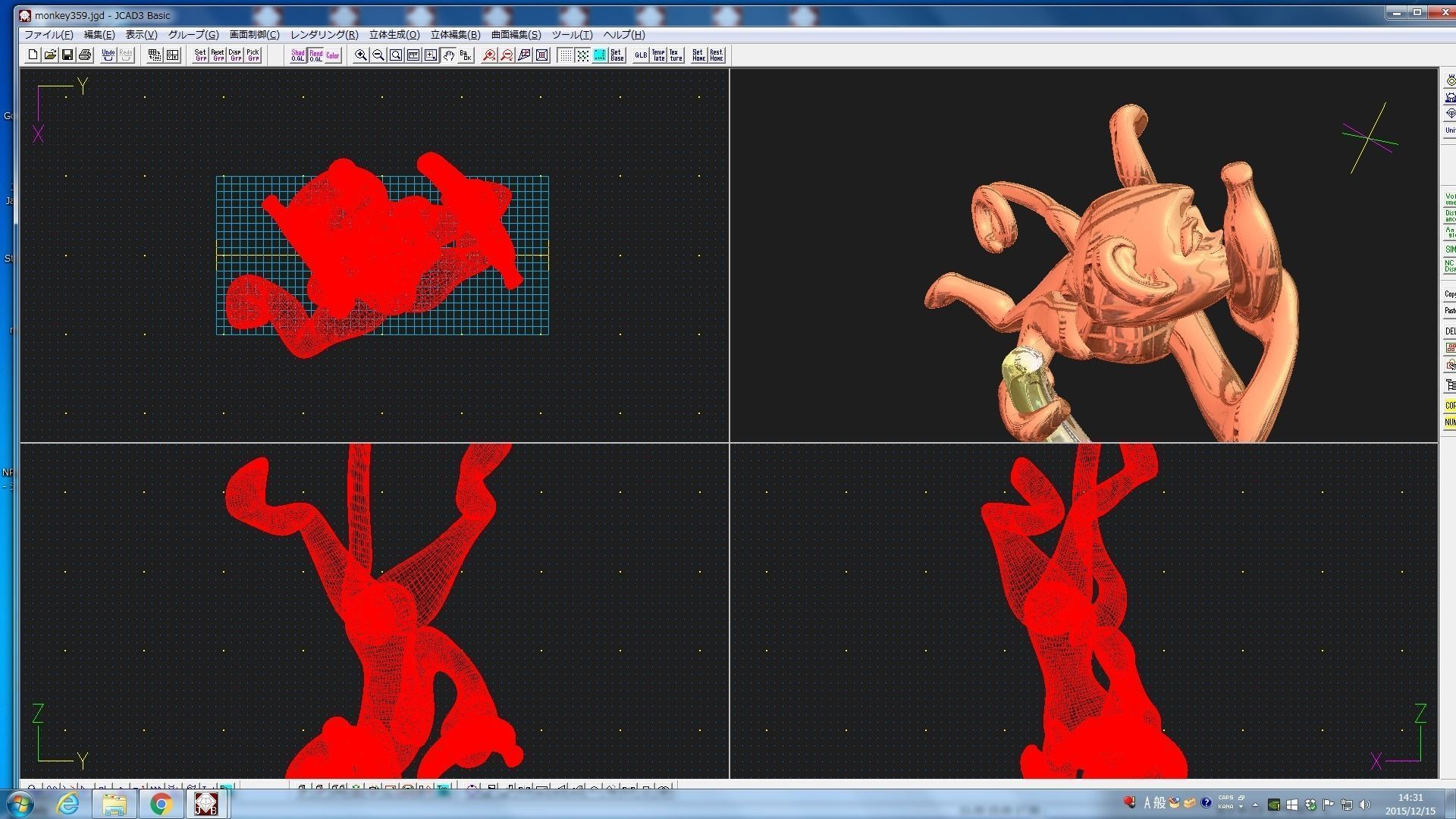The width and height of the screenshot is (1456, 819).
Task: Click the Disp Grp toolbar button
Action: click(235, 55)
